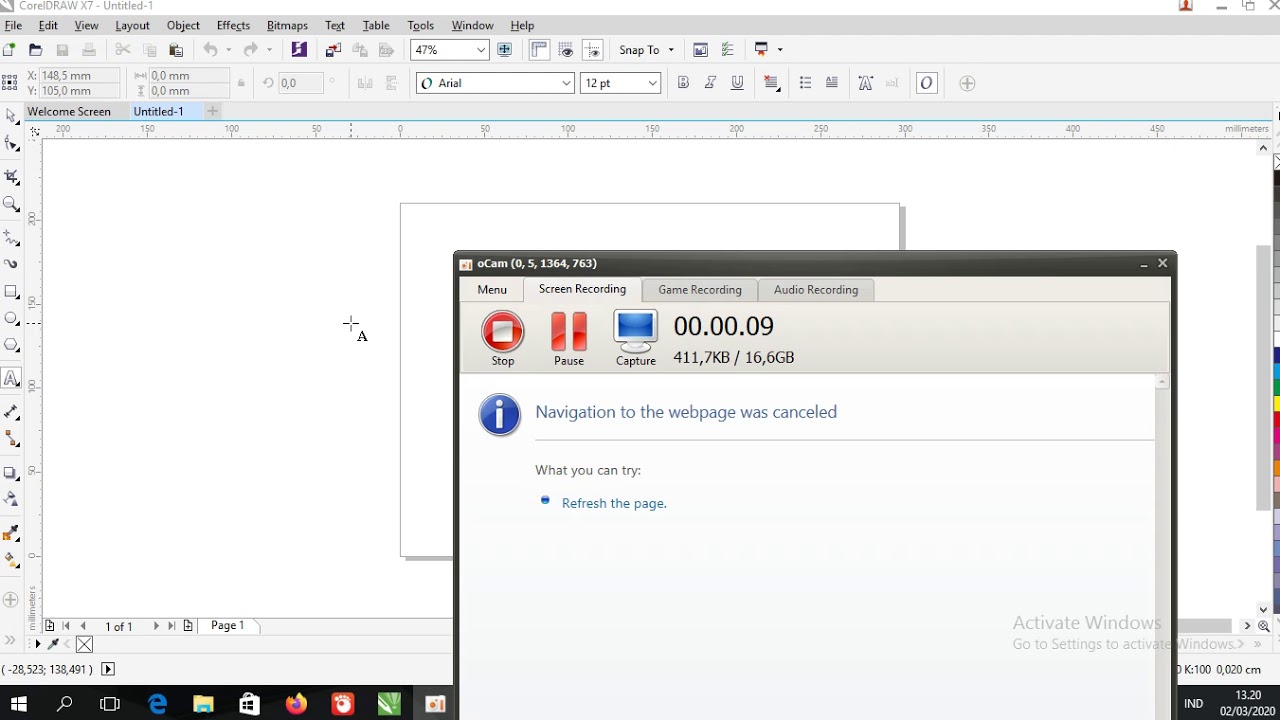Open the Effects menu
The image size is (1280, 720).
click(x=233, y=25)
